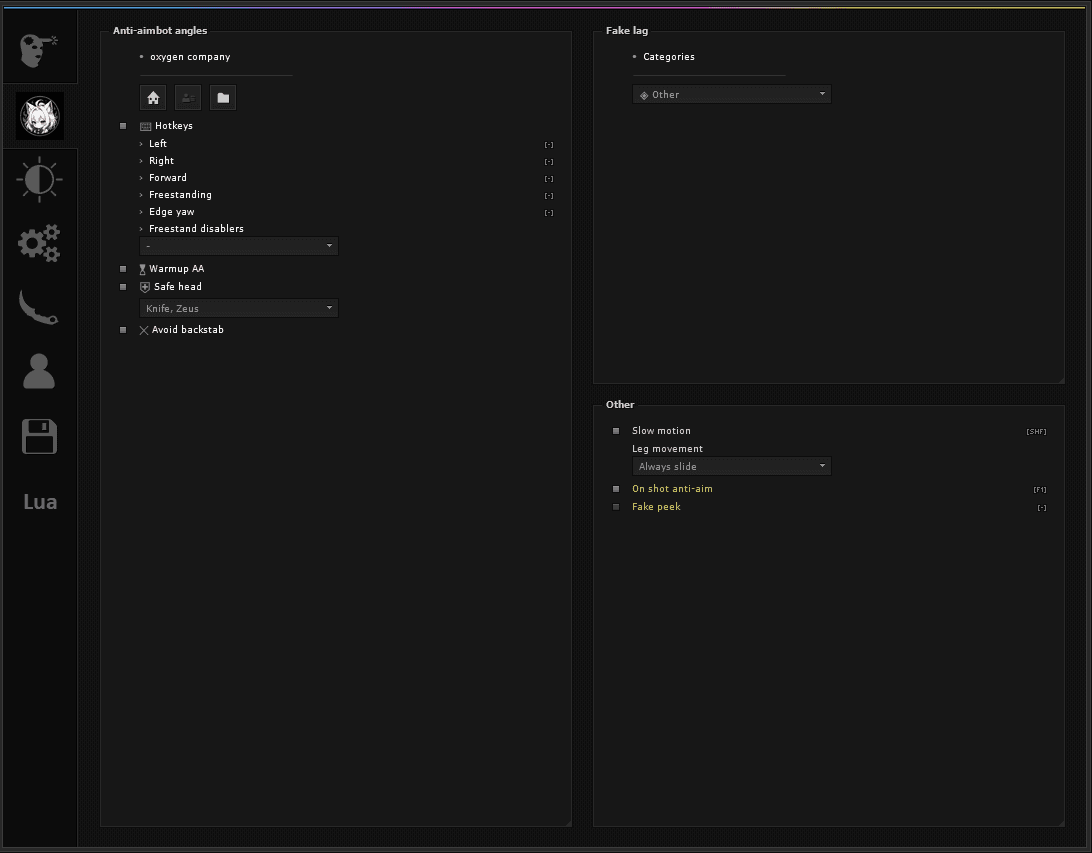Click the home icon button
Screen dimensions: 1092x853
click(153, 97)
